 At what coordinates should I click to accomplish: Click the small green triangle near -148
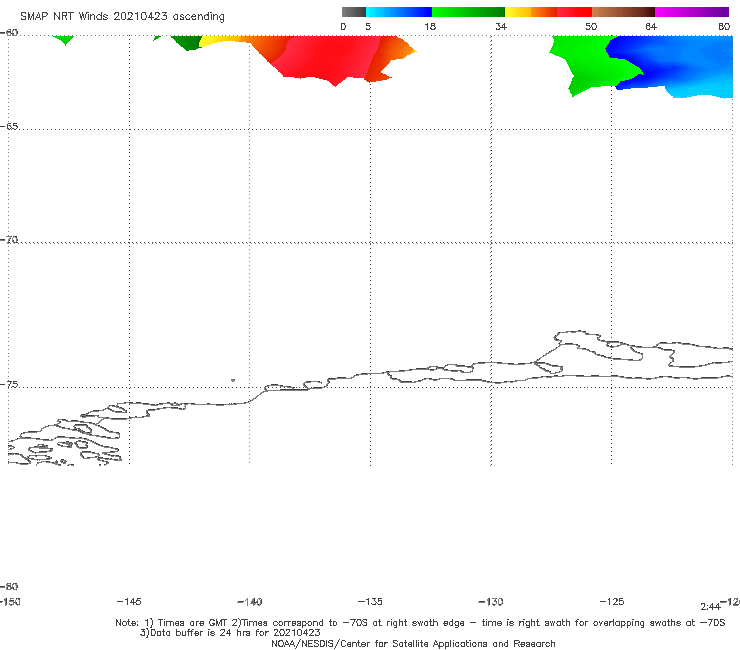pos(64,39)
